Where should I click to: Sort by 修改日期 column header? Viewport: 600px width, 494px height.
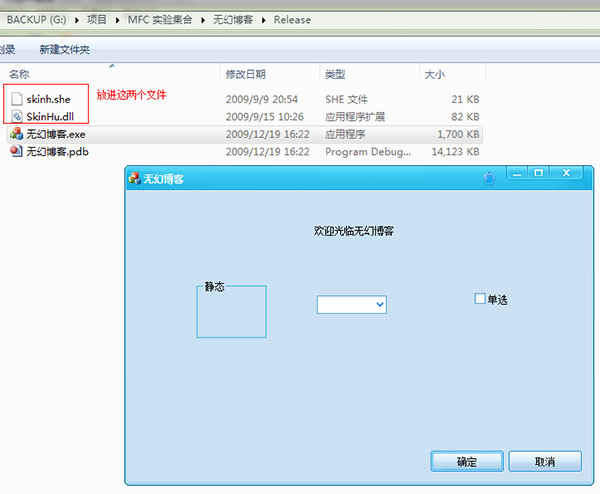coord(246,74)
